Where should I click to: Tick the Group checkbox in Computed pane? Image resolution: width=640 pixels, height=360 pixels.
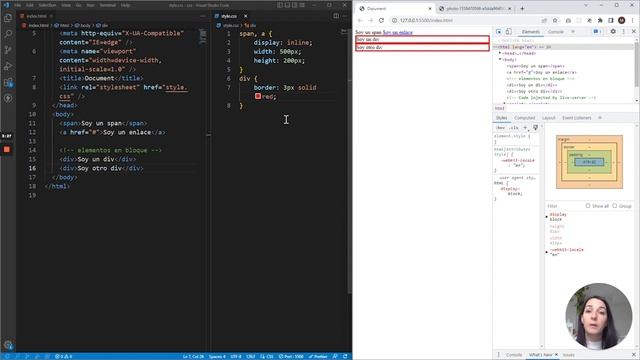pyautogui.click(x=614, y=206)
